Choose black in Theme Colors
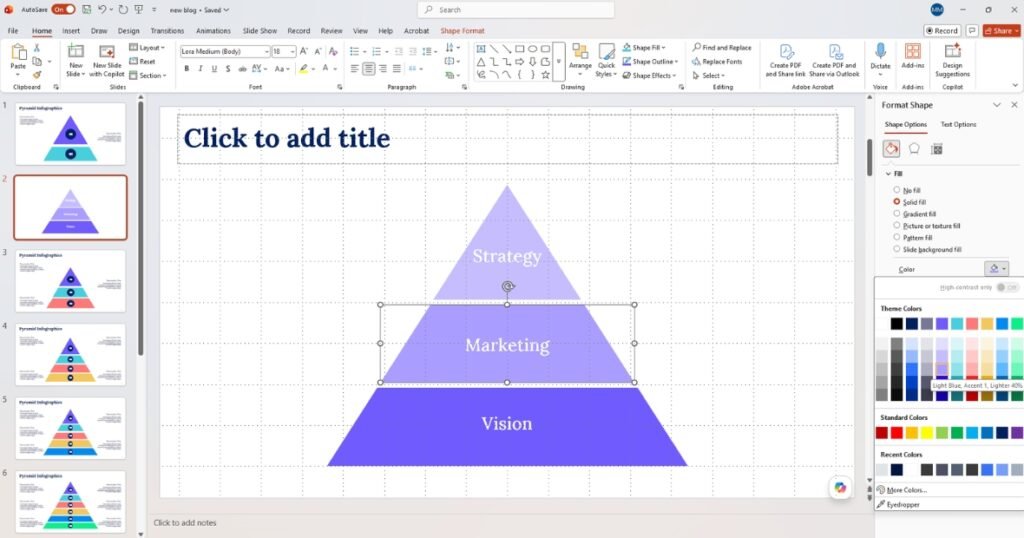 [897, 324]
